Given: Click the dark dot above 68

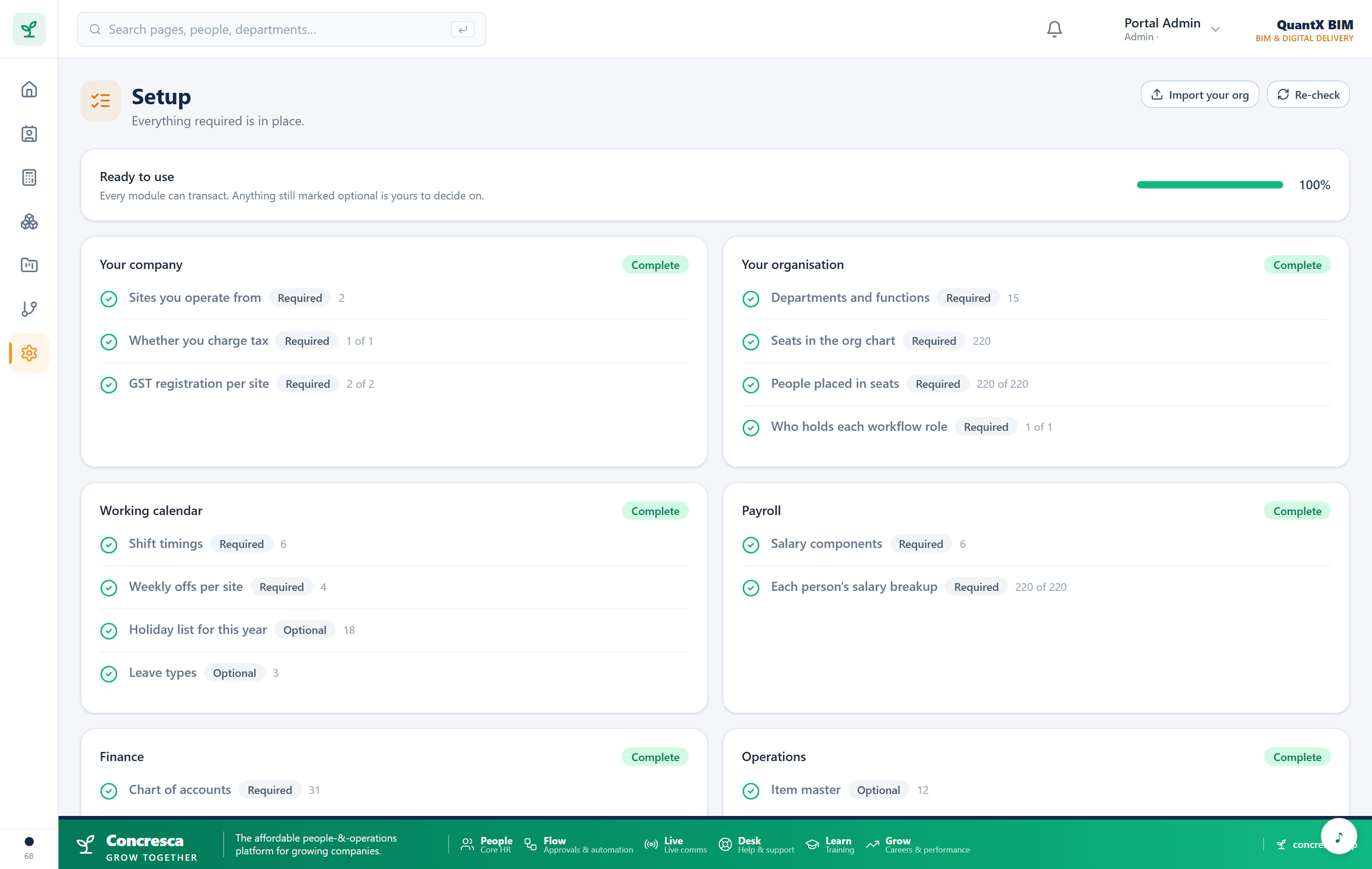Looking at the screenshot, I should [29, 841].
